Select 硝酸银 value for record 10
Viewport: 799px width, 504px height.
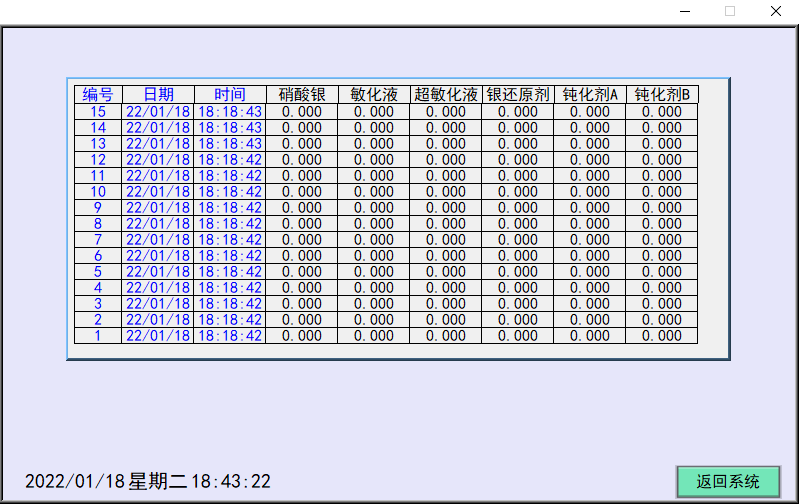click(x=302, y=192)
